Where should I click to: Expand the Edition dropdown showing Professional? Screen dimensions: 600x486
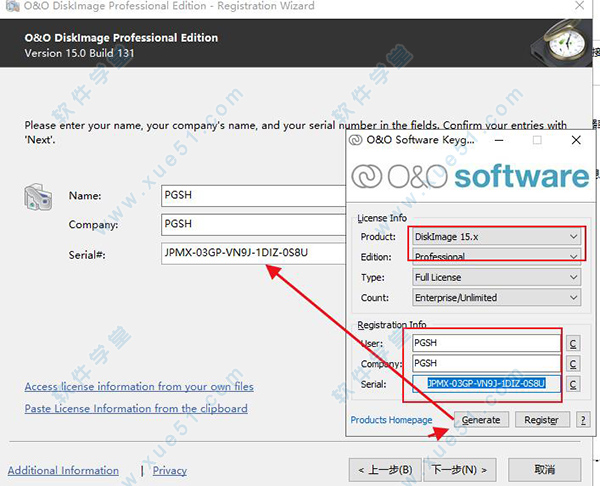pos(496,256)
